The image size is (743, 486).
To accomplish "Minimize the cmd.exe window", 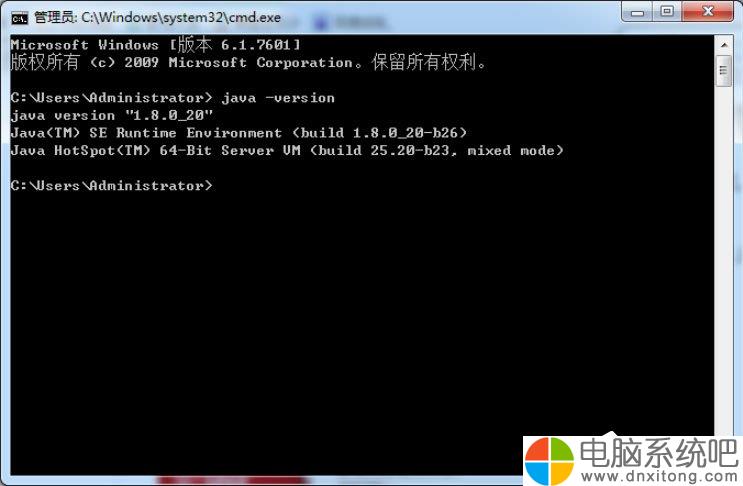I will pyautogui.click(x=637, y=12).
